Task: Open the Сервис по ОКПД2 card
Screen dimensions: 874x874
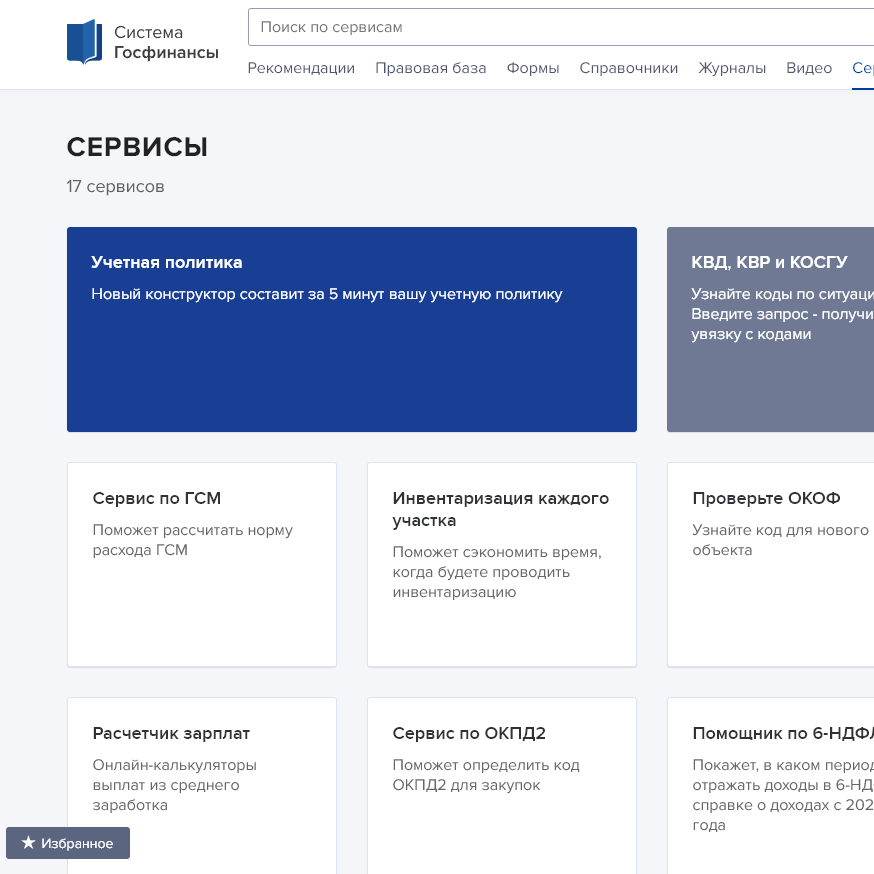Action: pos(502,785)
